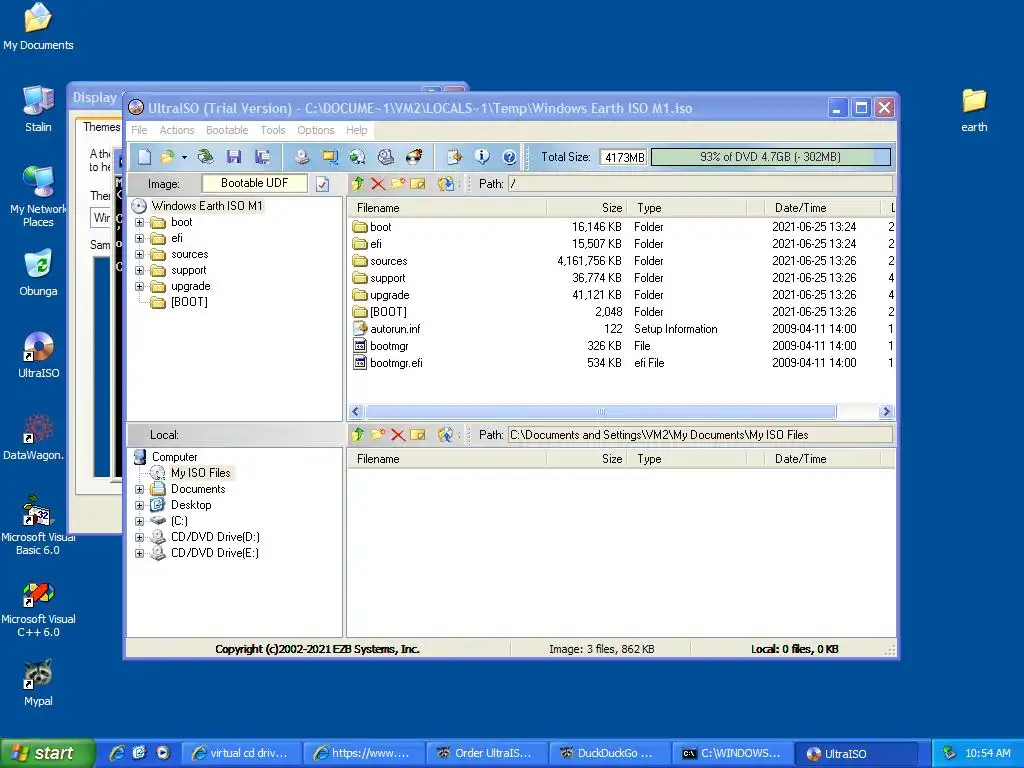Select the [BOOT] folder in the image tree
The image size is (1024, 768).
pyautogui.click(x=189, y=302)
